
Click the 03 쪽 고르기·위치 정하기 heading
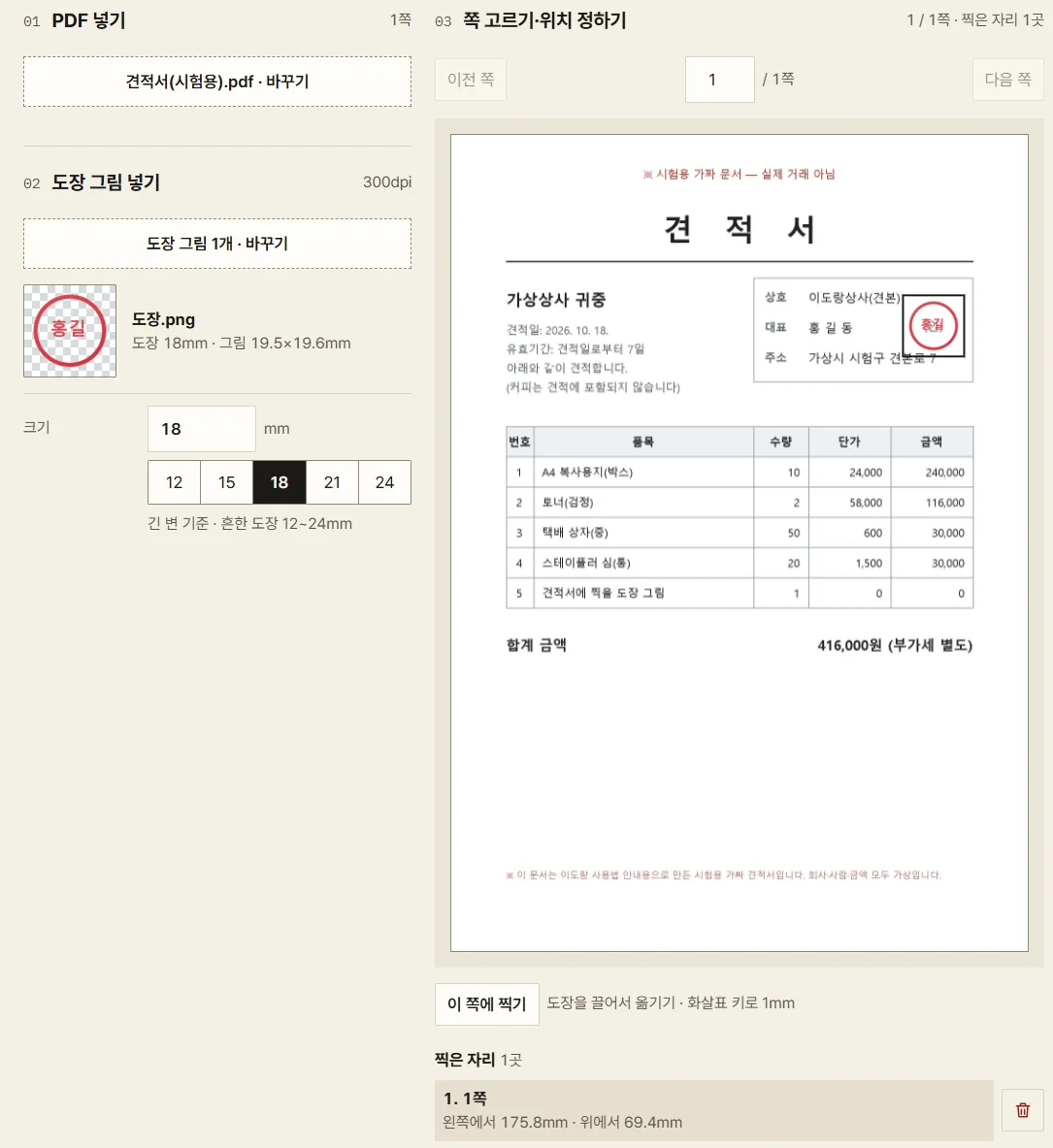[x=531, y=20]
